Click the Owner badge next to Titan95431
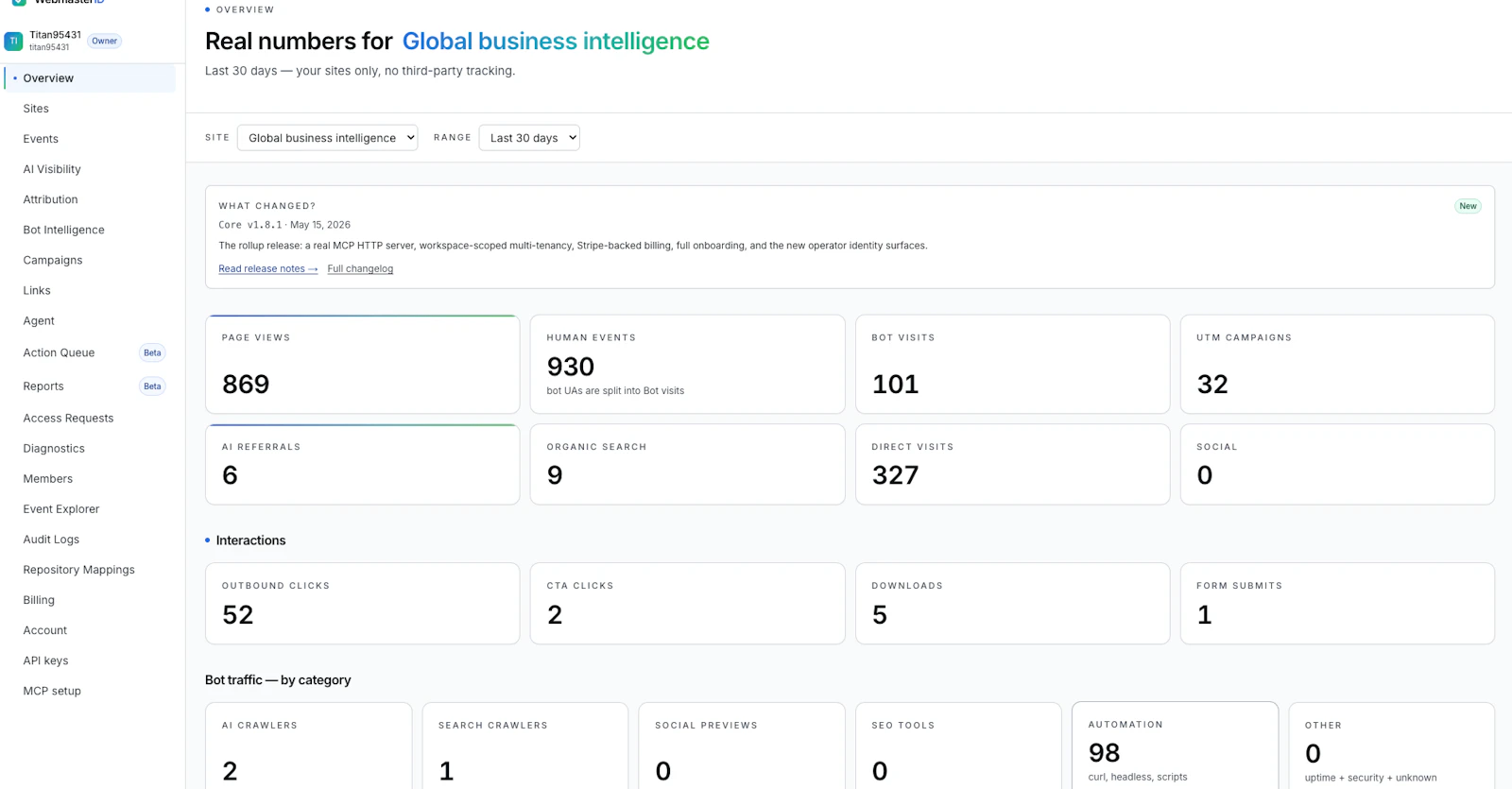The image size is (1512, 789). click(105, 41)
